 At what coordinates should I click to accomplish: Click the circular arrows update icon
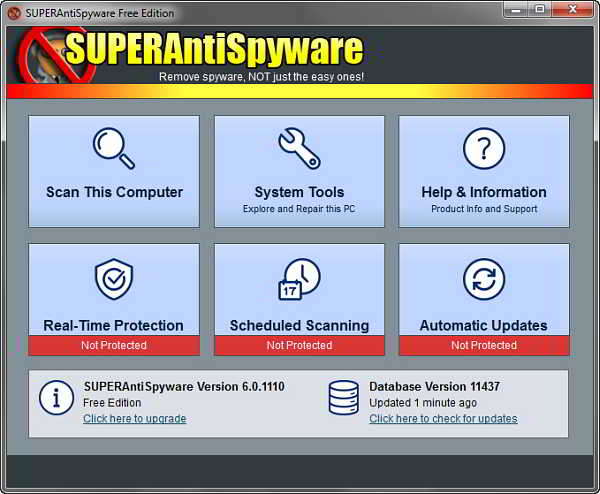coord(484,279)
